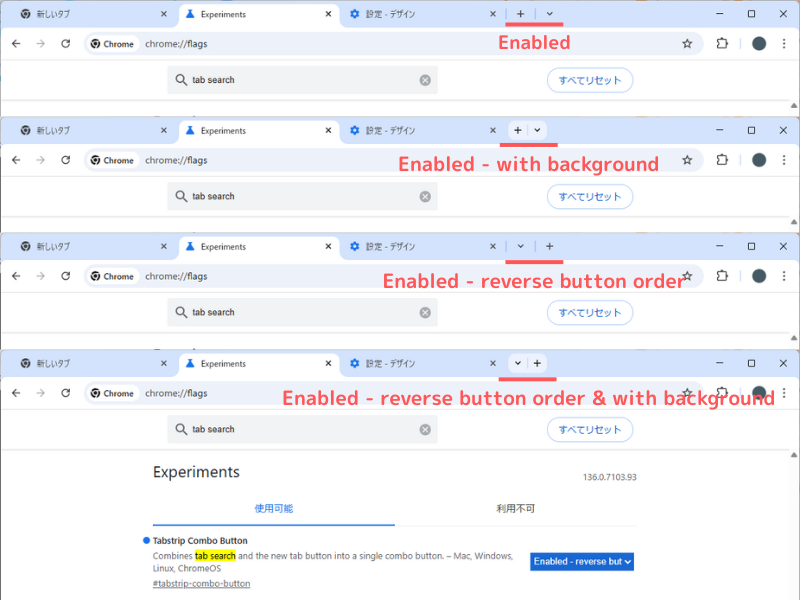
Task: Clear search text in second window
Action: point(425,196)
